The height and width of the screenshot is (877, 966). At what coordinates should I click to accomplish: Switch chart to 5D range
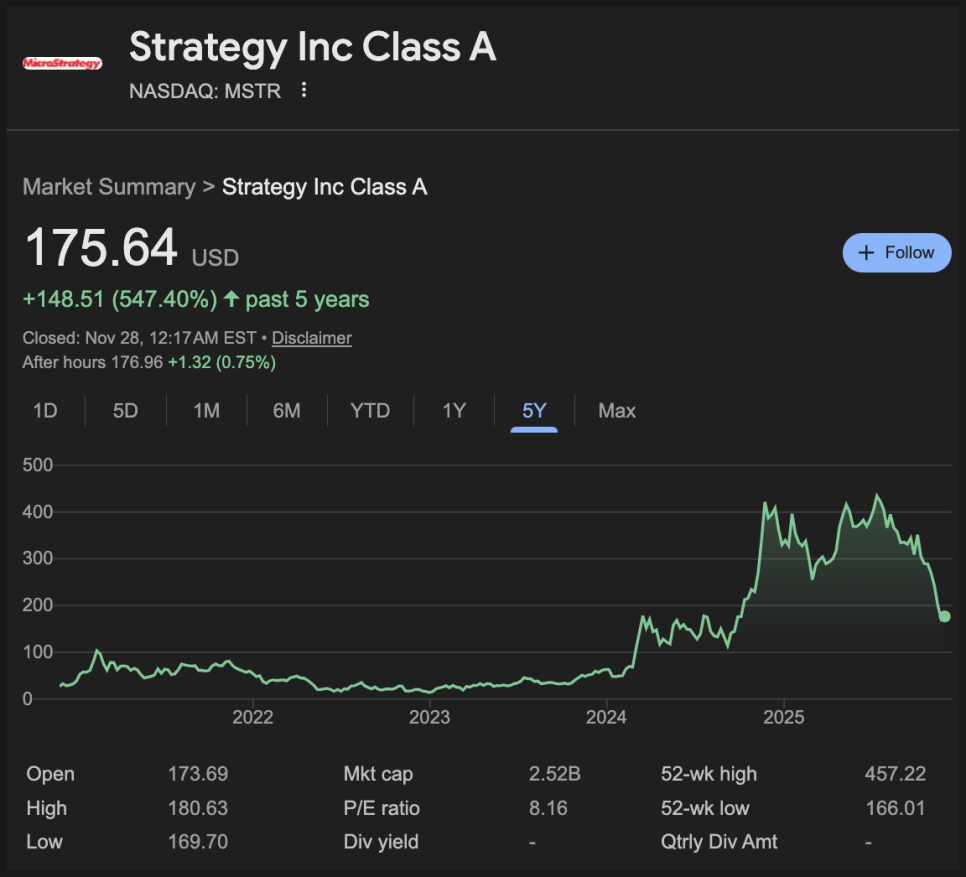[125, 411]
